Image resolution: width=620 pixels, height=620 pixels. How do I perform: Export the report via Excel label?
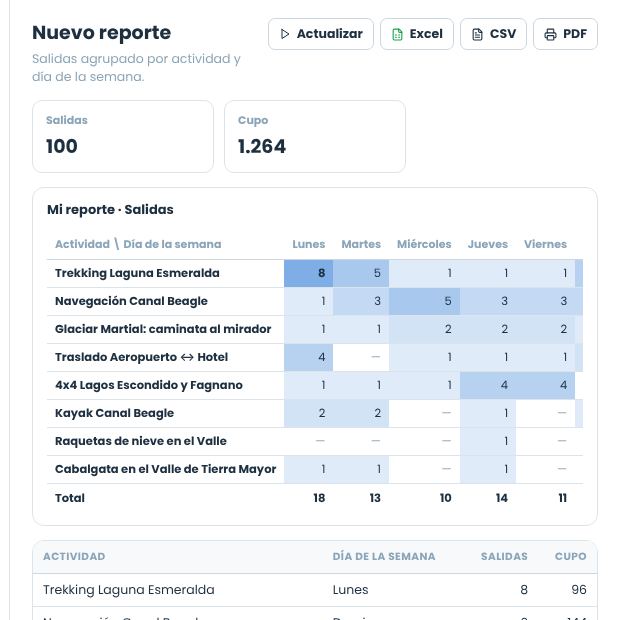coord(426,34)
